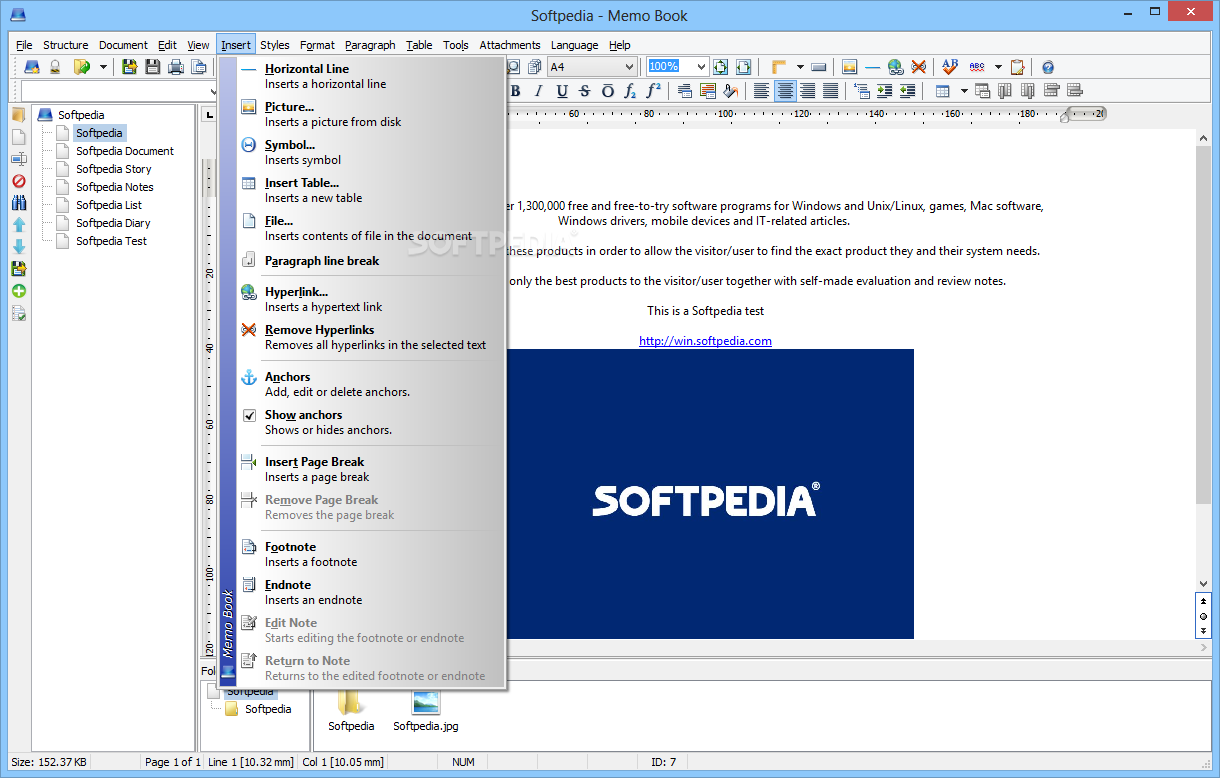Viewport: 1220px width, 778px height.
Task: Toggle Show anchors checkbox in menu
Action: 249,415
